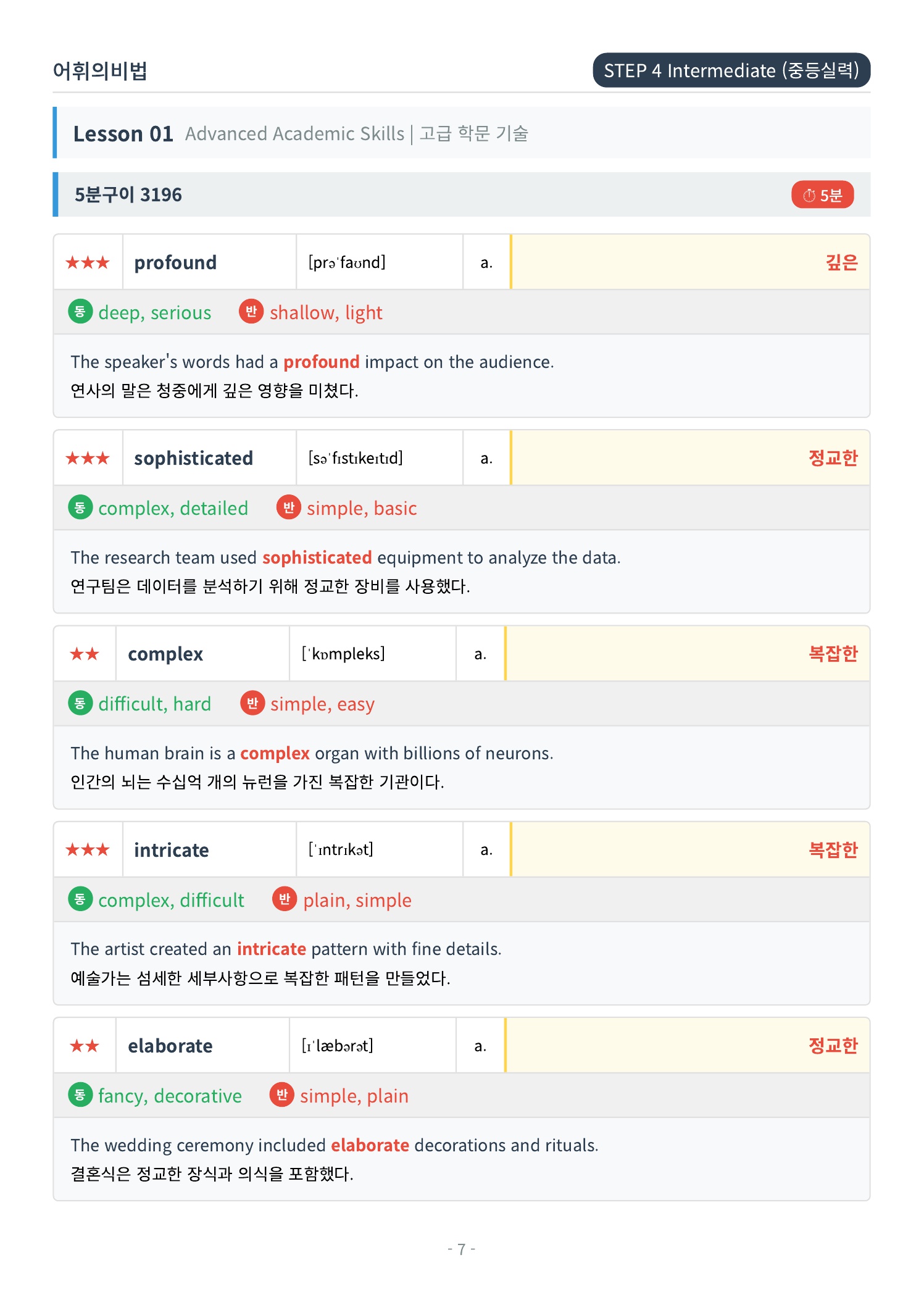Click the three-star rating next to sophisticated

tap(88, 458)
